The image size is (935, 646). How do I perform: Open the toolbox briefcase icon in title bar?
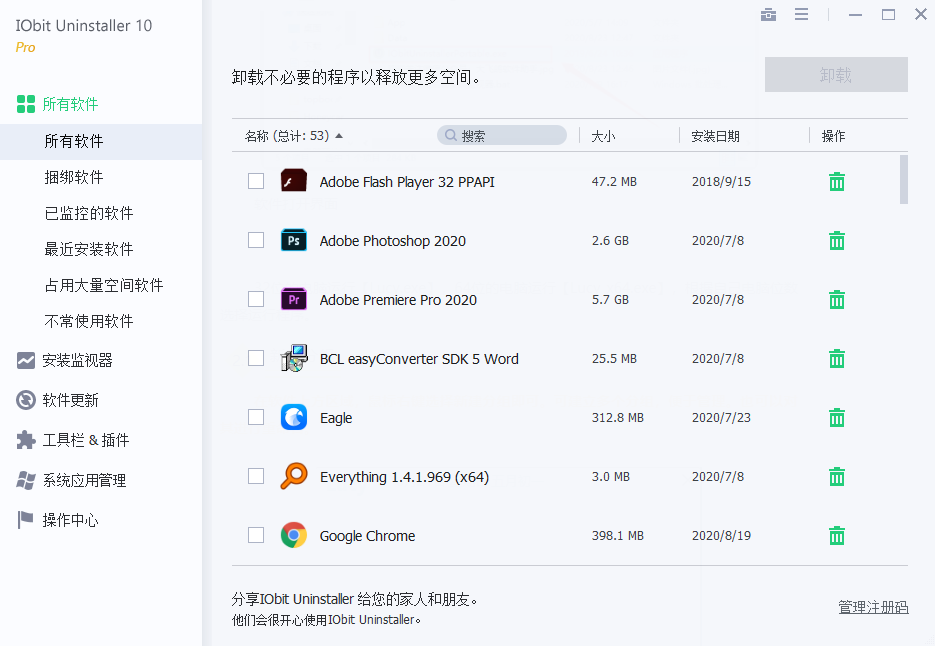768,15
